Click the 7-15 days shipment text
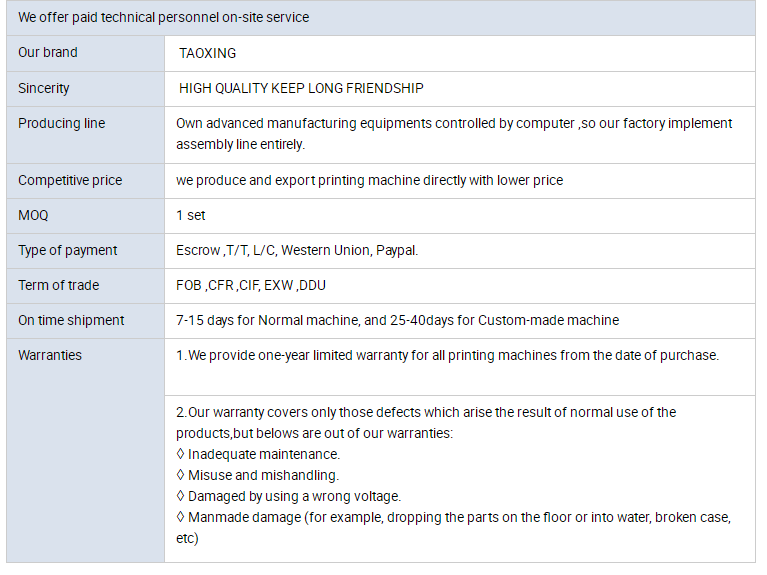The height and width of the screenshot is (575, 767). point(397,320)
